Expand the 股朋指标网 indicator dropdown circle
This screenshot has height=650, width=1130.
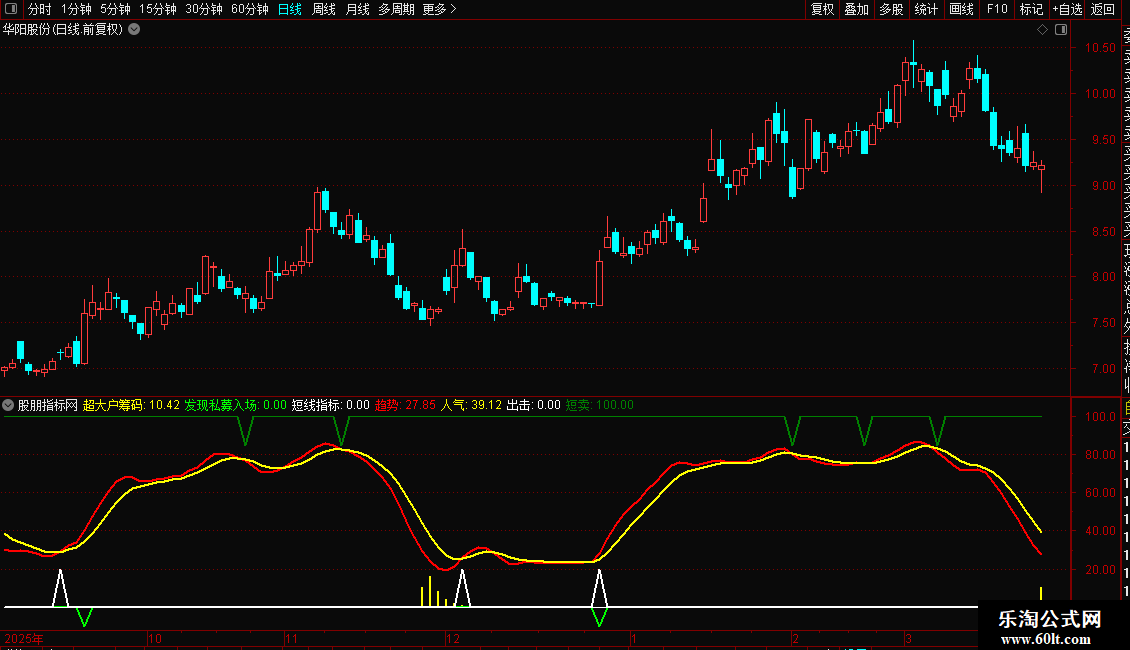pos(8,405)
